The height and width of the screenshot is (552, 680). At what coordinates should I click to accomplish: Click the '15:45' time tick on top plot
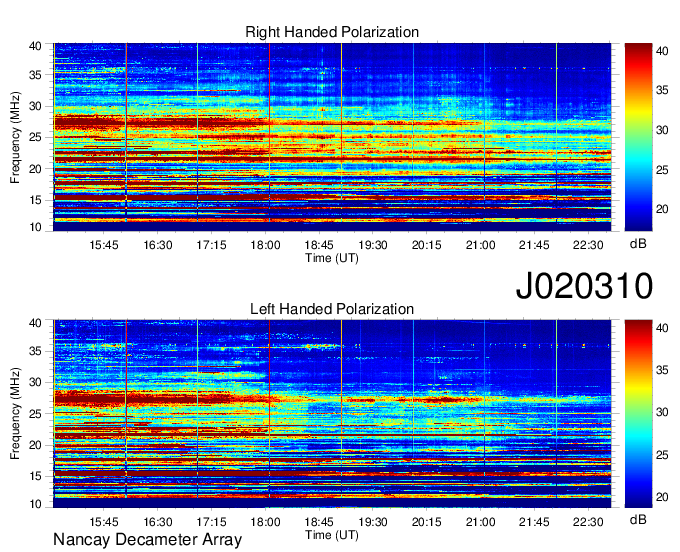pyautogui.click(x=104, y=245)
